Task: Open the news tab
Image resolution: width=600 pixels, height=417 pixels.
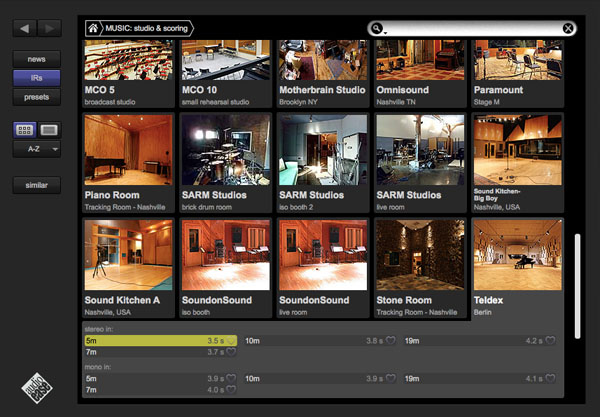Action: pyautogui.click(x=37, y=59)
